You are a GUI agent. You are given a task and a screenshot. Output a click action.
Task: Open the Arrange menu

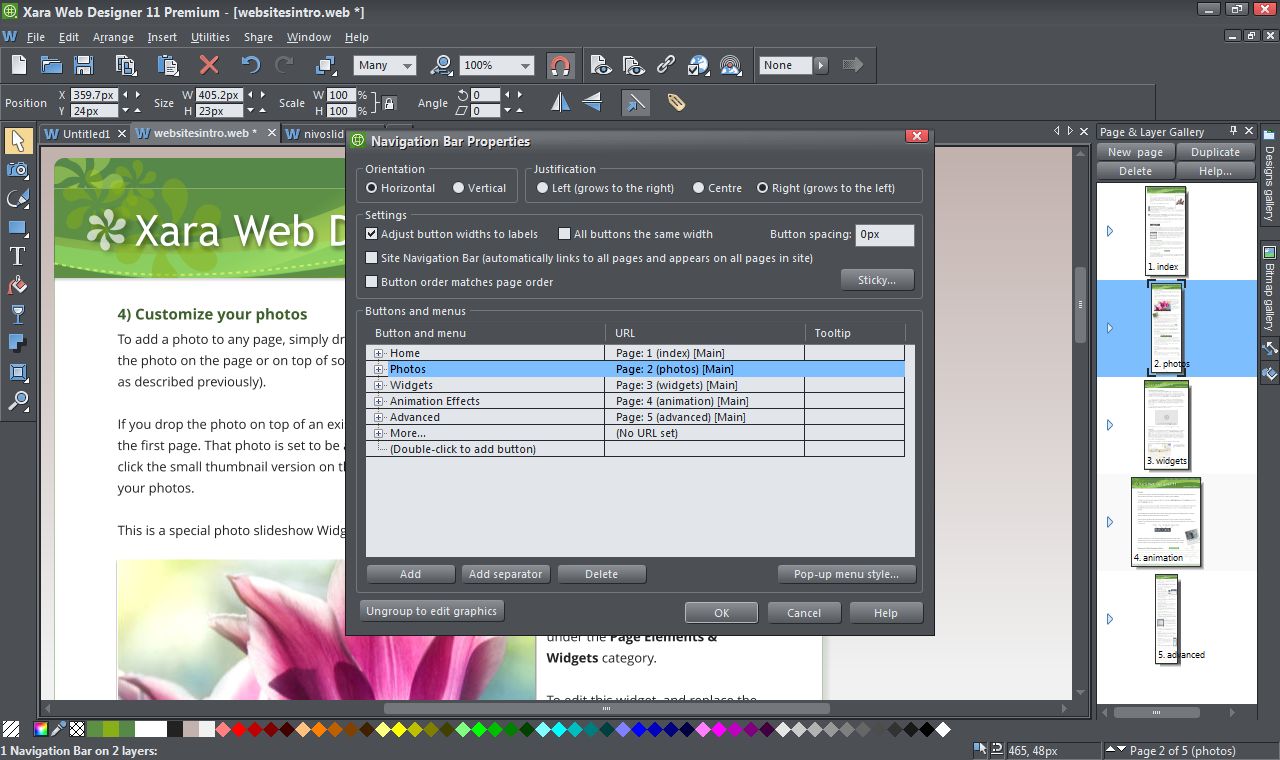coord(113,37)
